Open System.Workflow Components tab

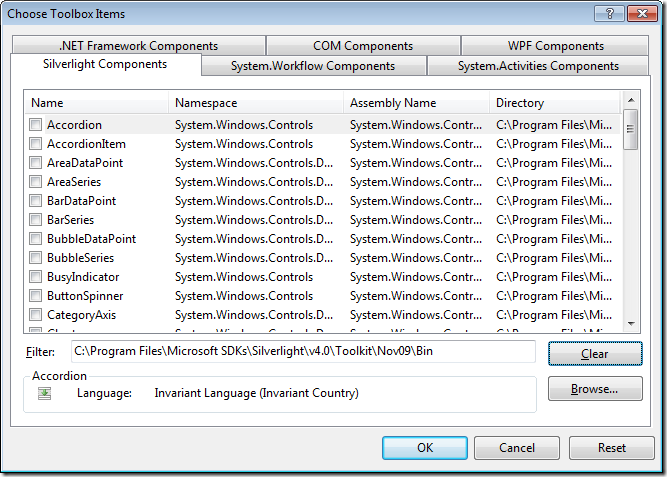[x=313, y=66]
